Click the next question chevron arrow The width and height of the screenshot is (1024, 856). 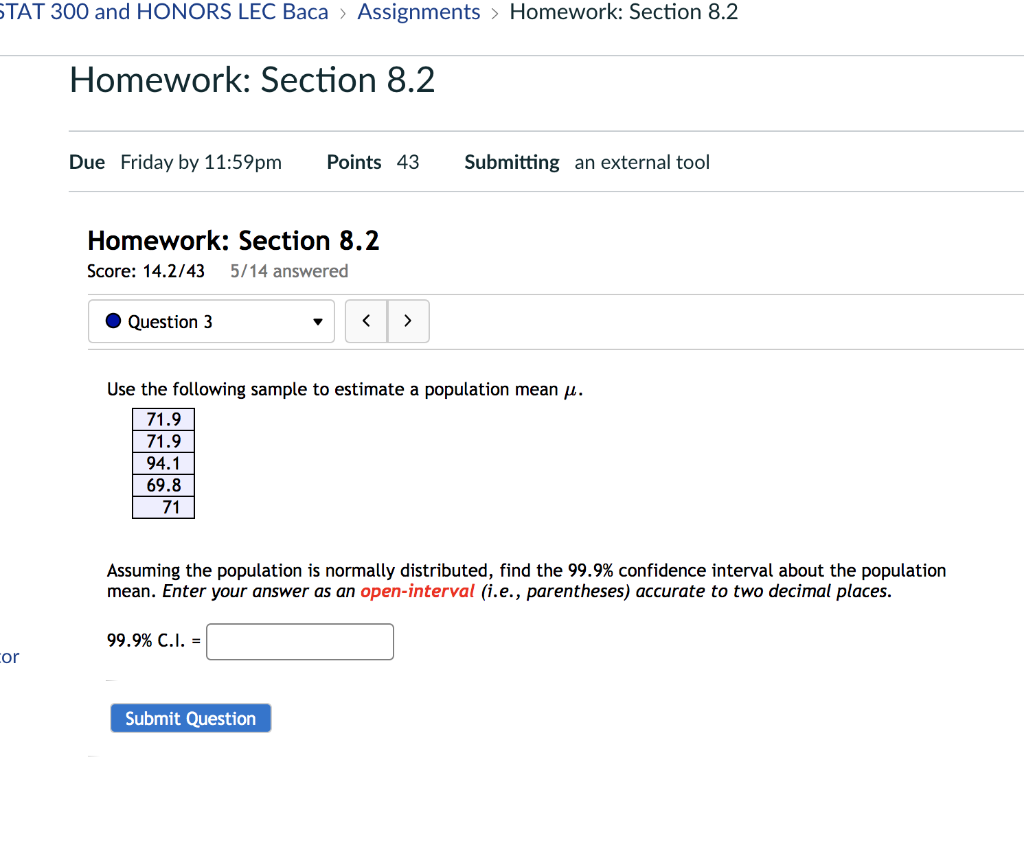pos(408,321)
